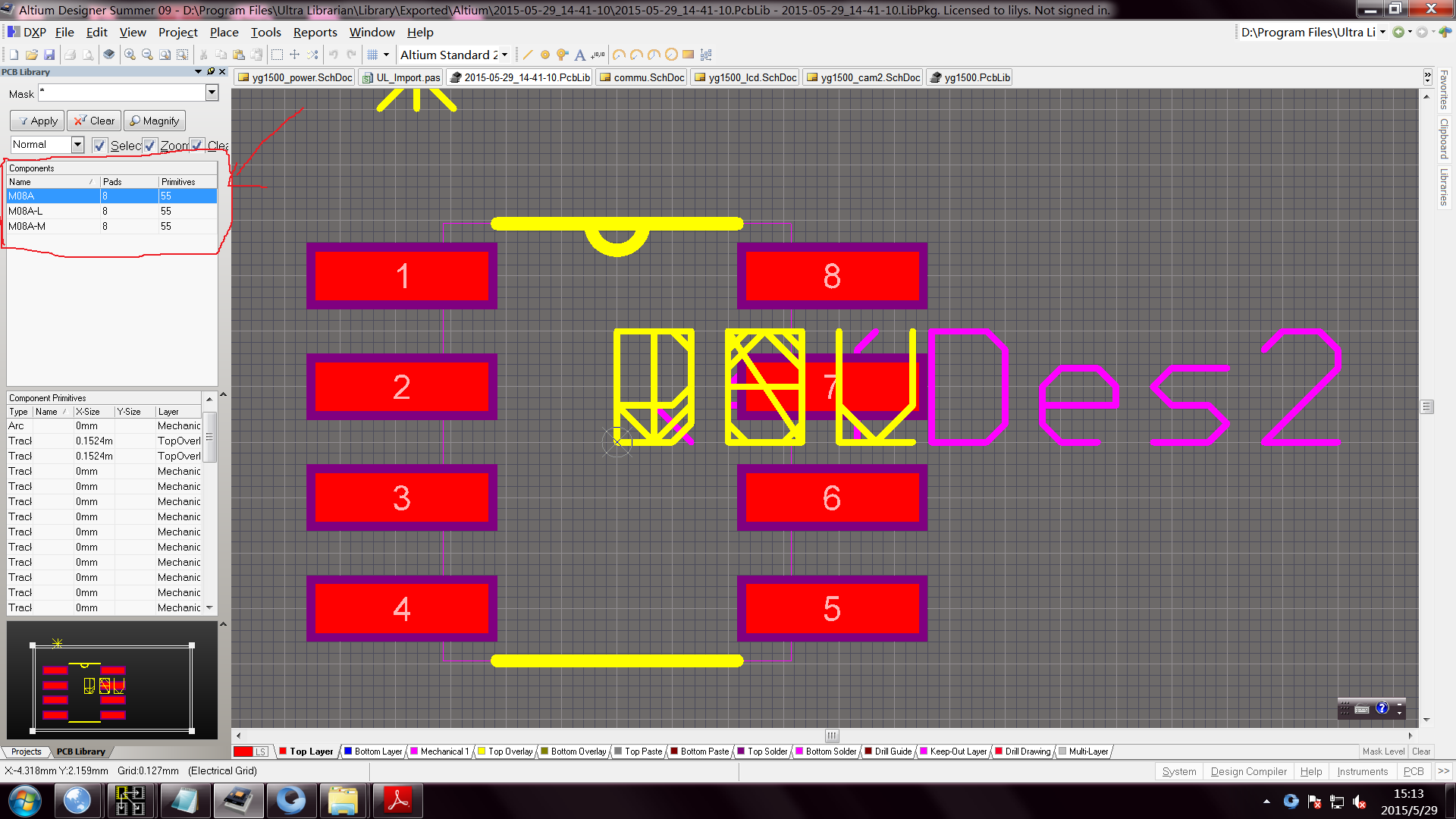Select the Place Line tool

[528, 55]
